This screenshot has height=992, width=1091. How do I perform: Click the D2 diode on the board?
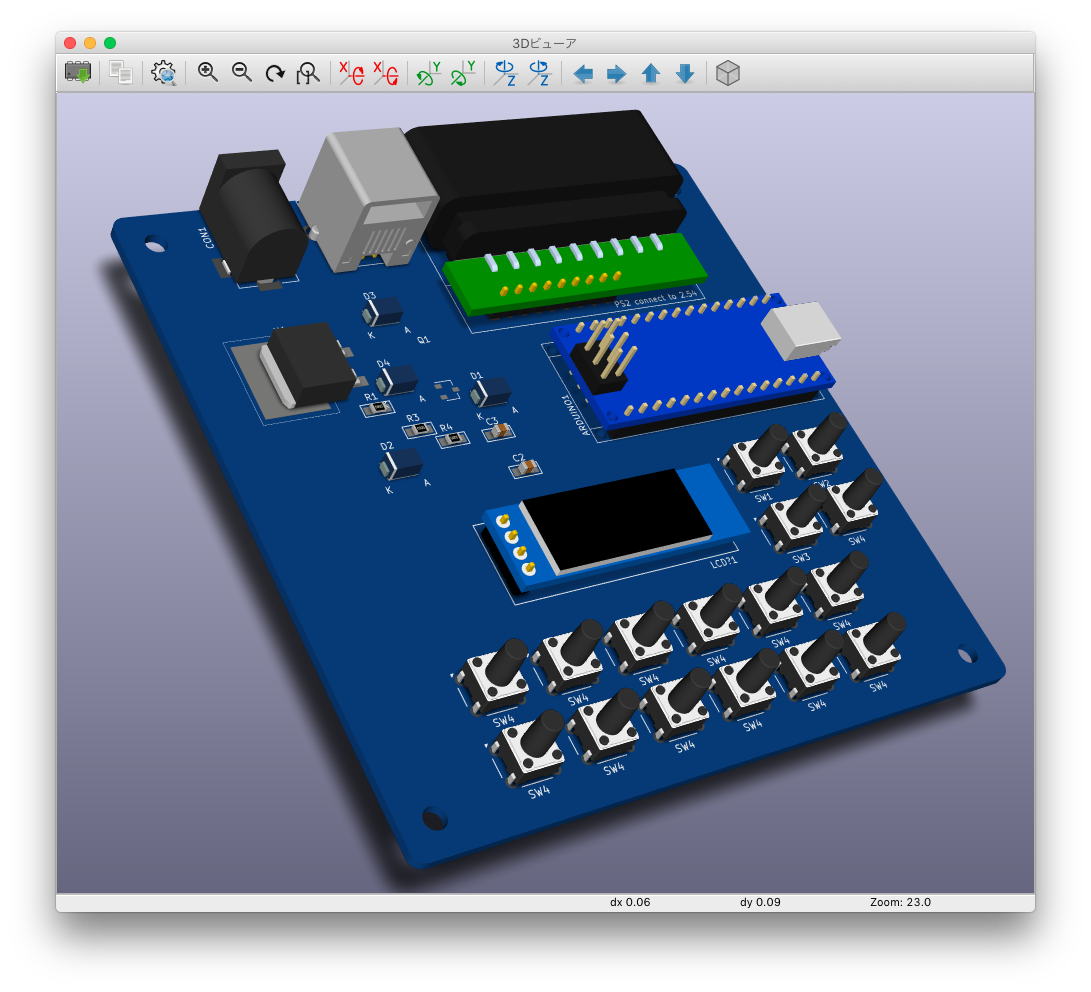pos(401,464)
